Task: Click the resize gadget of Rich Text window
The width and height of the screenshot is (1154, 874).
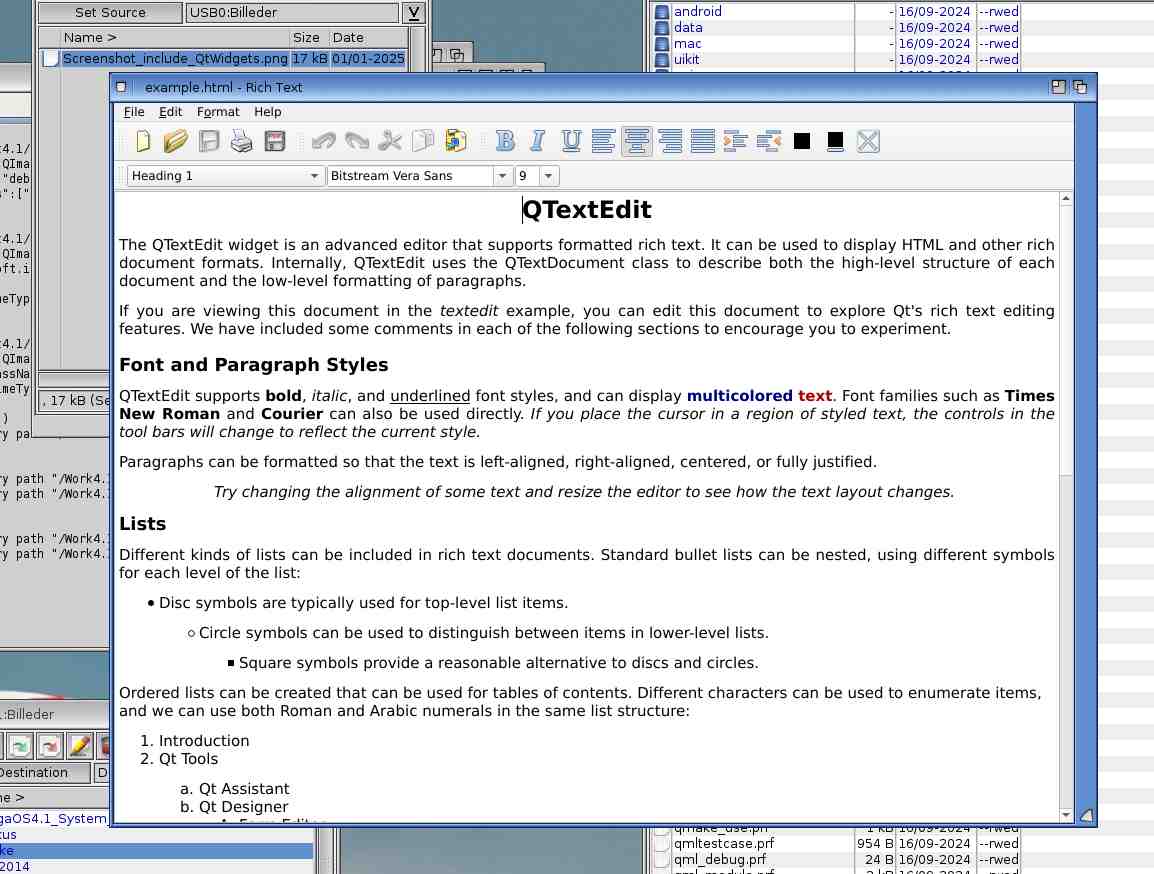Action: click(1086, 814)
